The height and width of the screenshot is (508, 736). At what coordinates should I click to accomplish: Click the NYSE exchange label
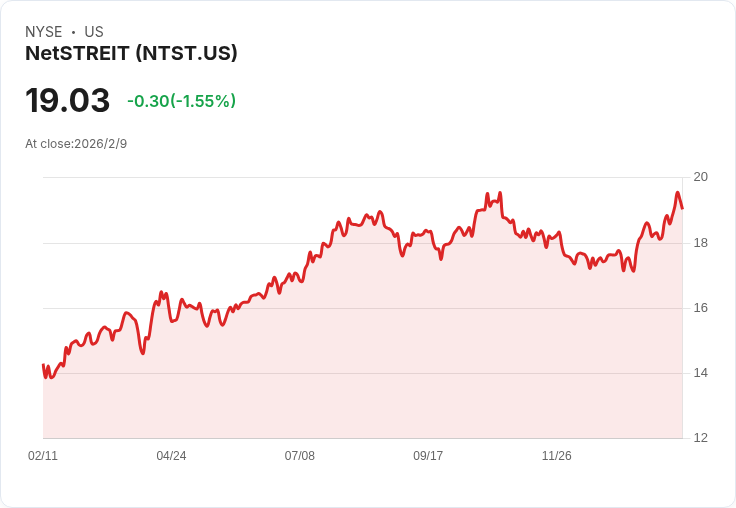[44, 32]
